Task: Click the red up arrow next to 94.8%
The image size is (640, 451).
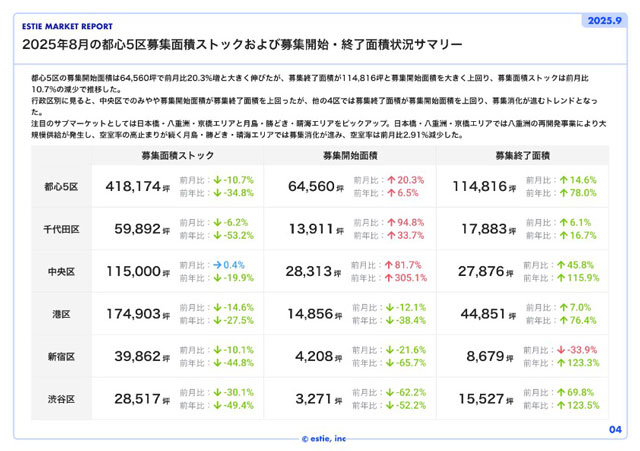Action: point(390,223)
